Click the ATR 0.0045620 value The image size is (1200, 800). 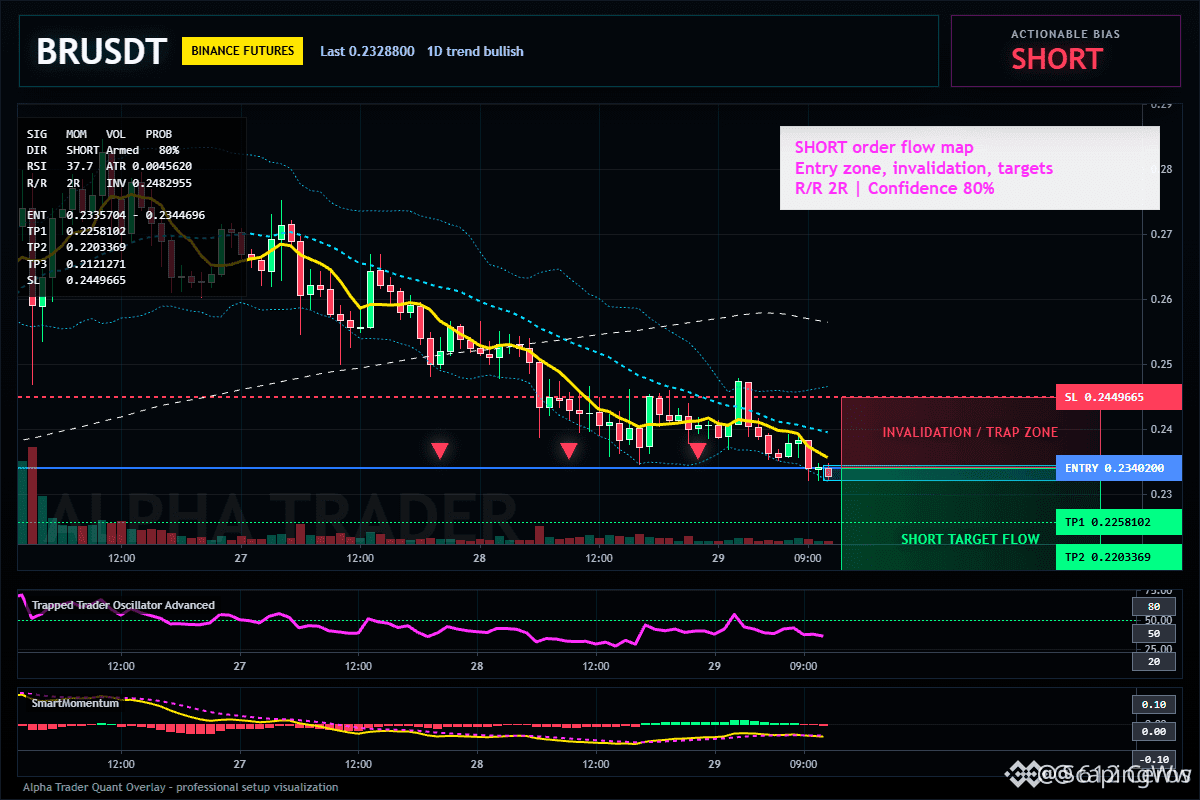pos(149,166)
